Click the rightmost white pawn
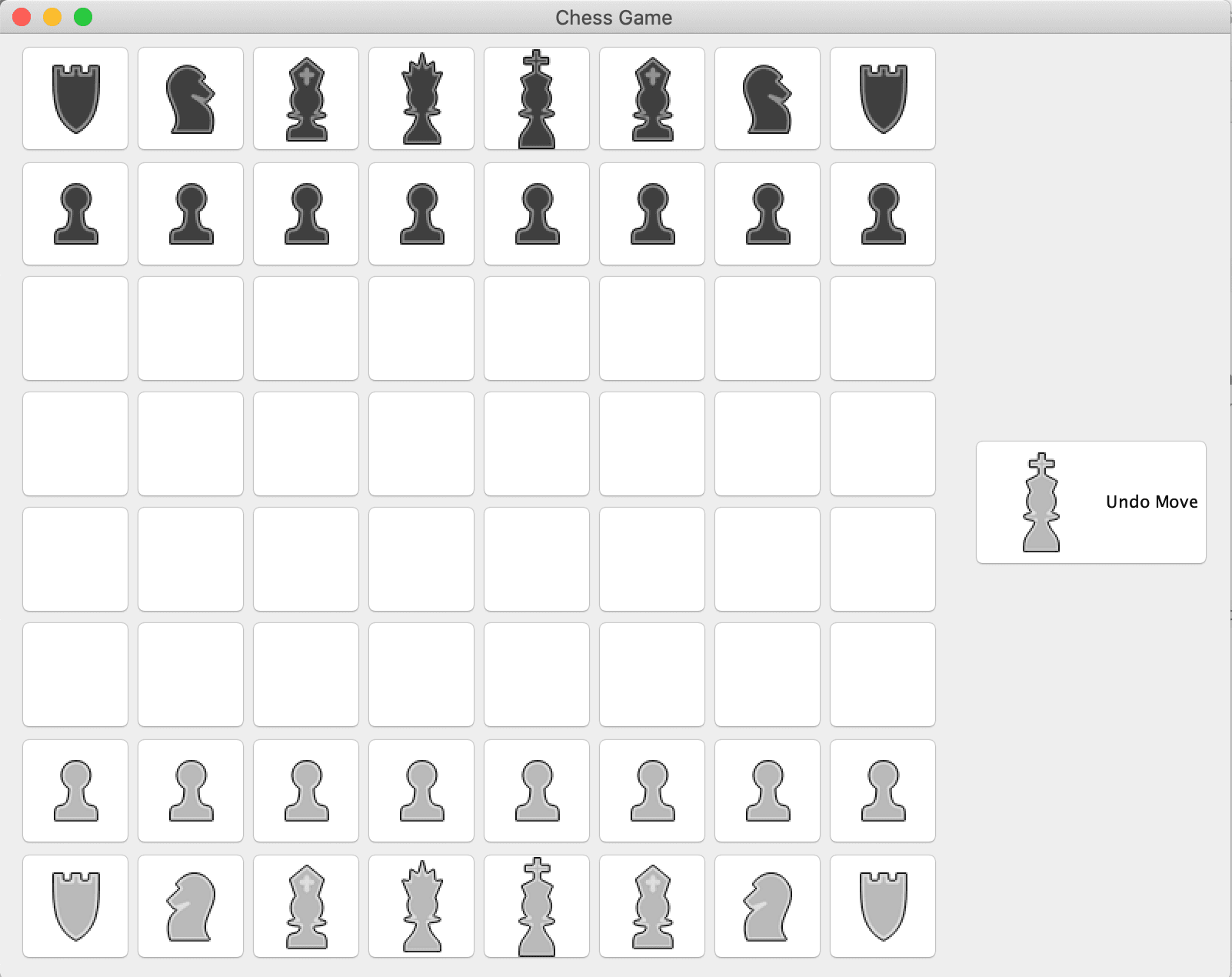Viewport: 1232px width, 977px height. [x=882, y=791]
